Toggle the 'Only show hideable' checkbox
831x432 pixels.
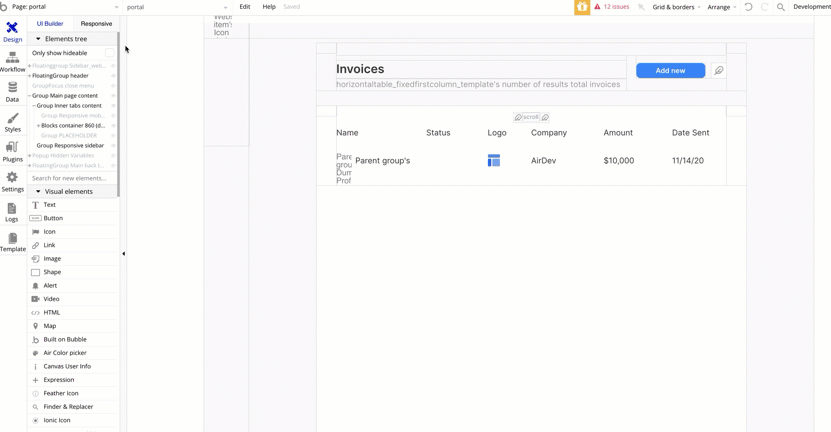click(x=109, y=53)
